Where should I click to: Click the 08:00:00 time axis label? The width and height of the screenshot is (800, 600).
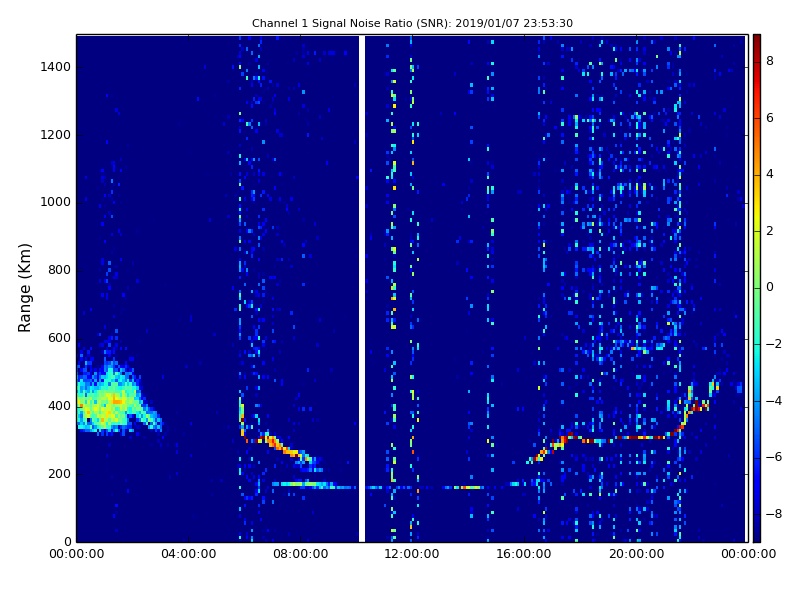(301, 554)
